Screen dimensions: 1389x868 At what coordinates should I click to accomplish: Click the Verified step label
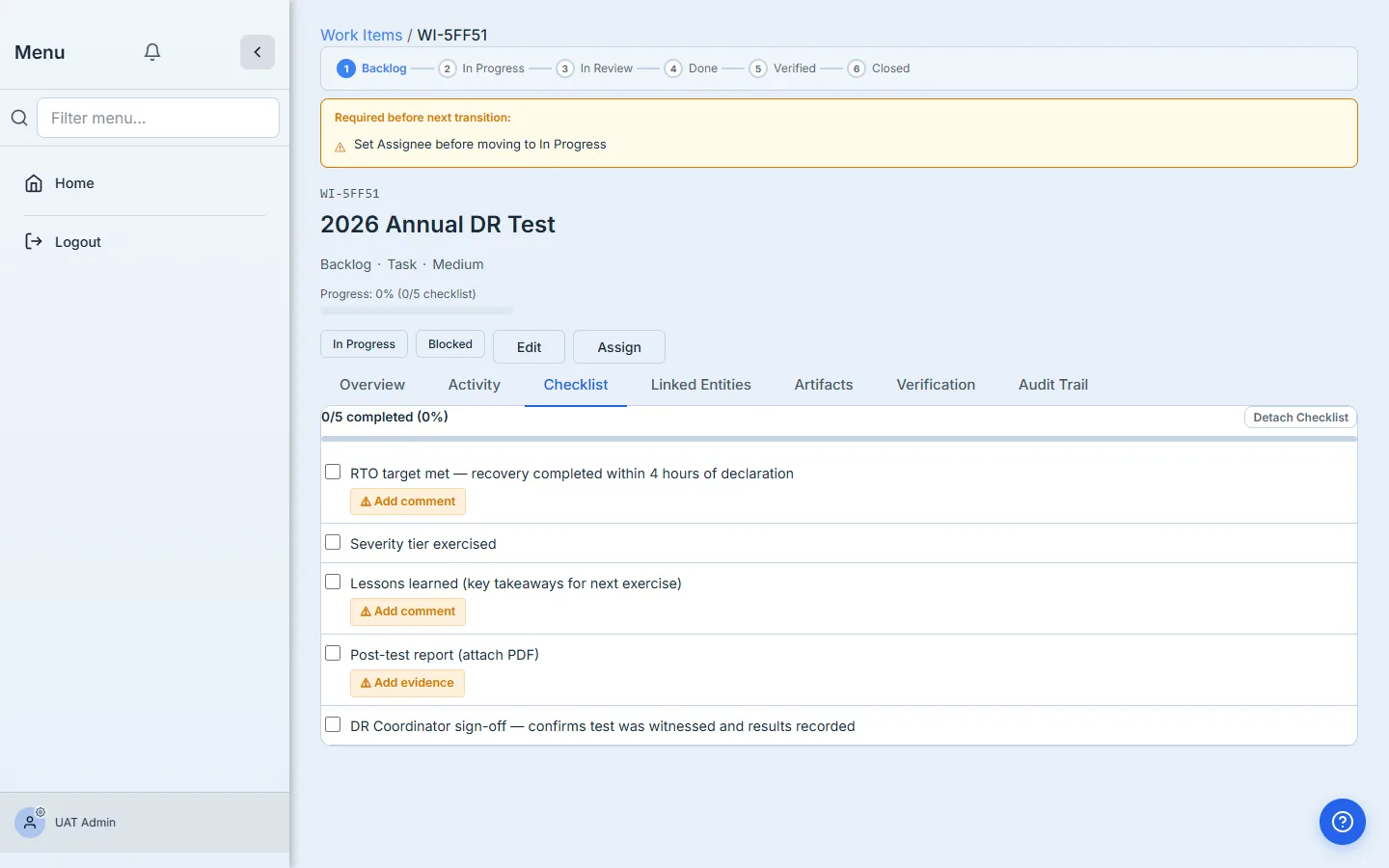pos(795,68)
